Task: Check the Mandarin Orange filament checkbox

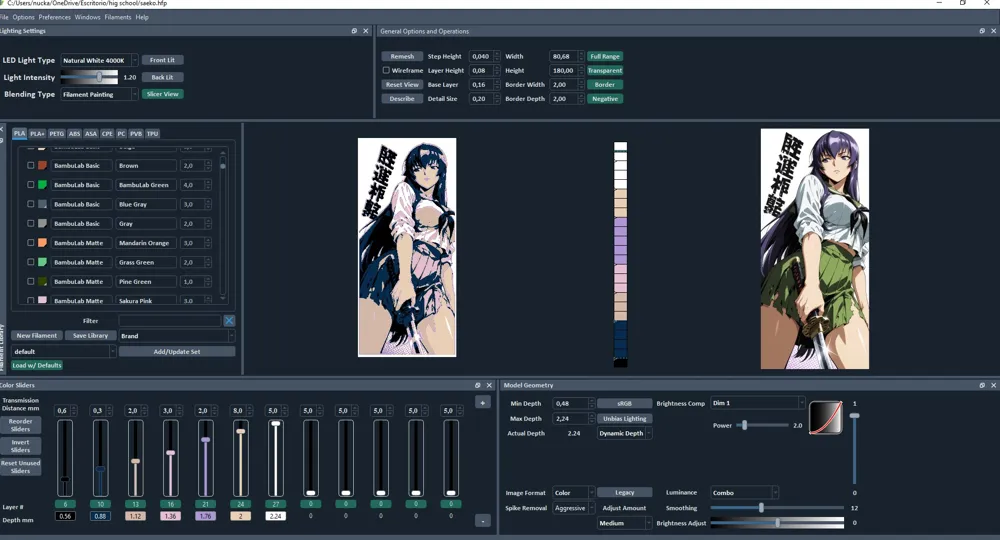Action: click(x=30, y=242)
